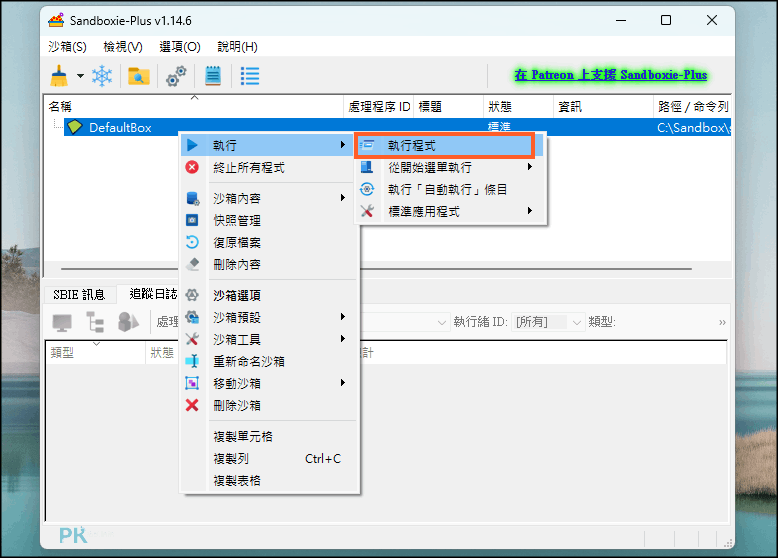Choose 複製列 Ctrl+C menu entry
This screenshot has height=558, width=778.
(267, 459)
